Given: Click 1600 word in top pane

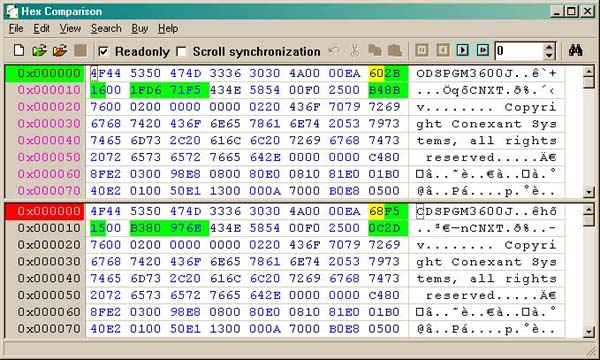Looking at the screenshot, I should 106,90.
